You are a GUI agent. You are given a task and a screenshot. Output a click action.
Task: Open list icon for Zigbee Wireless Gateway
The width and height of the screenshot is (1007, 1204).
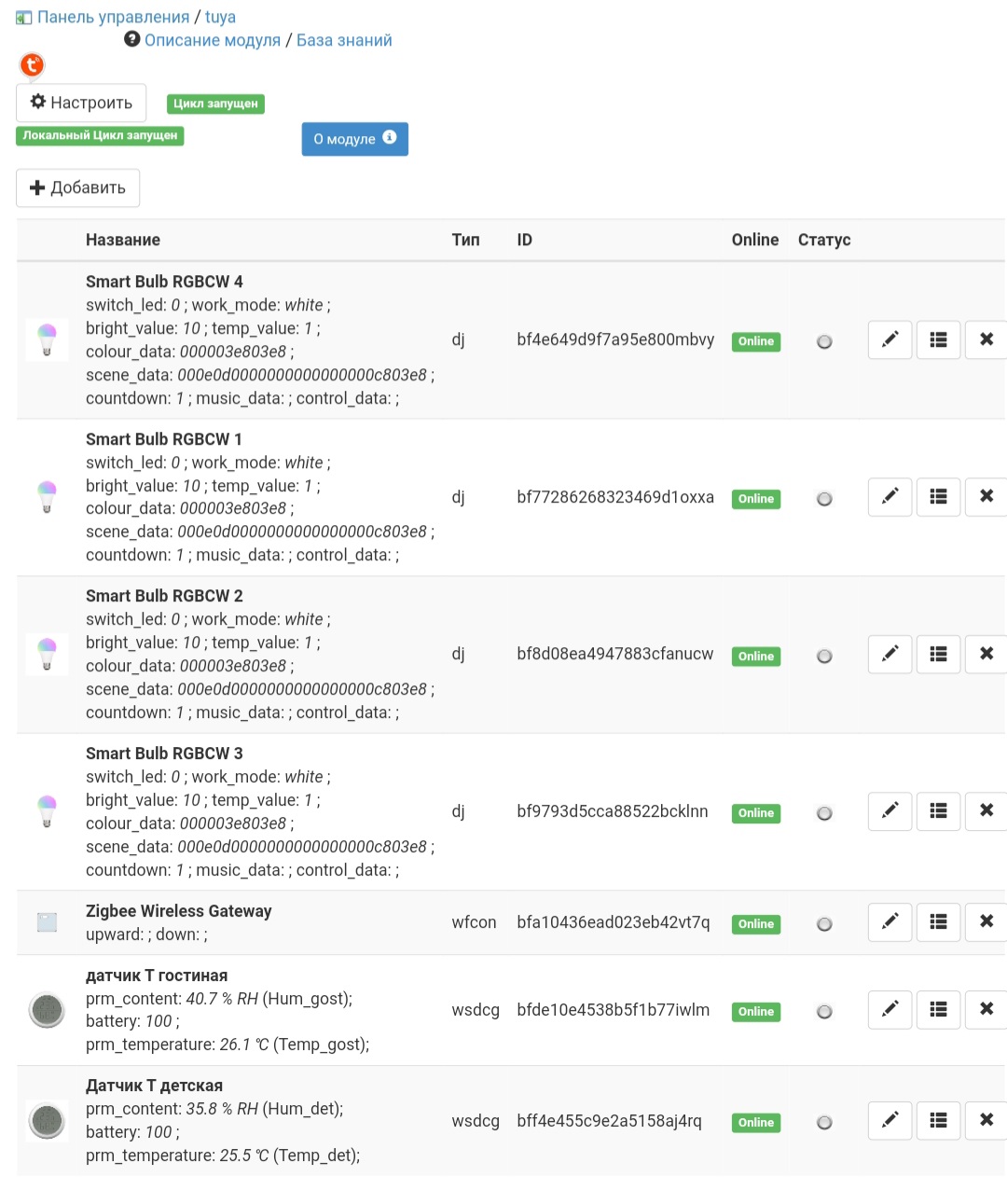point(938,922)
